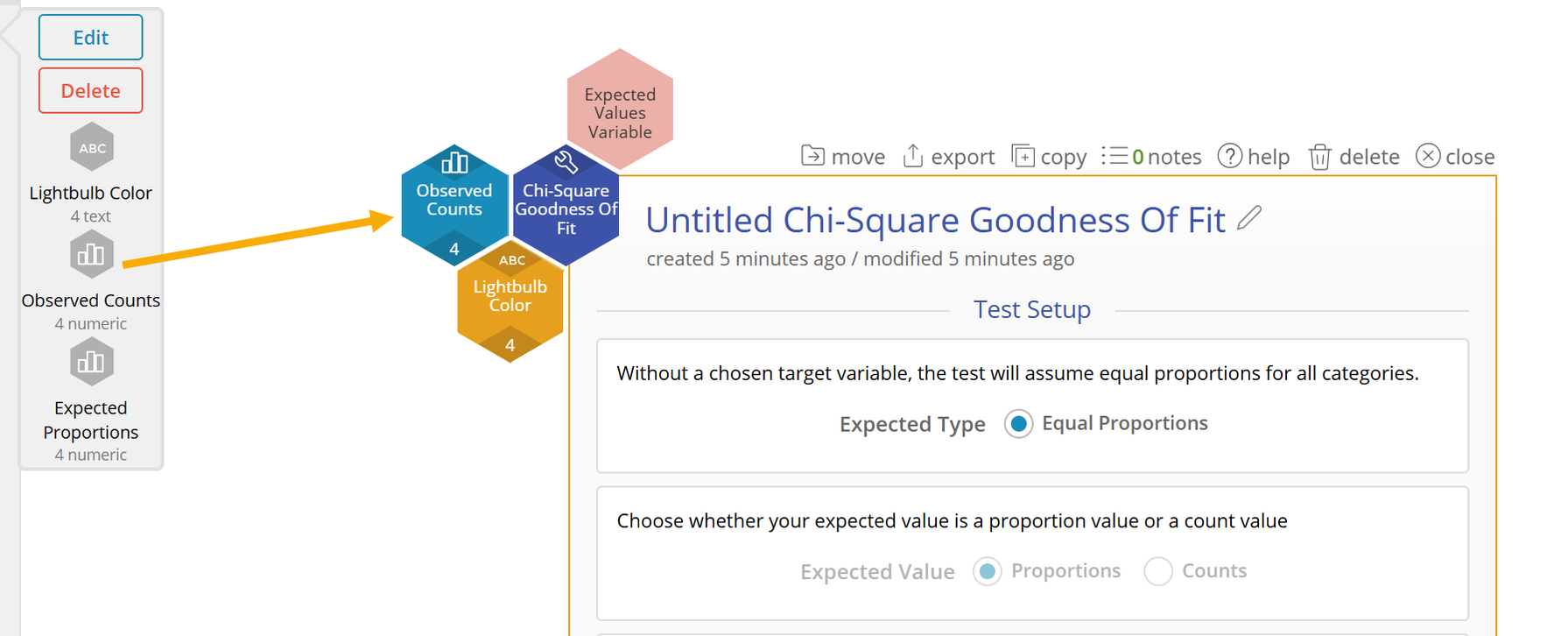Image resolution: width=1568 pixels, height=636 pixels.
Task: Click the pencil icon to rename the title
Action: click(x=1249, y=218)
